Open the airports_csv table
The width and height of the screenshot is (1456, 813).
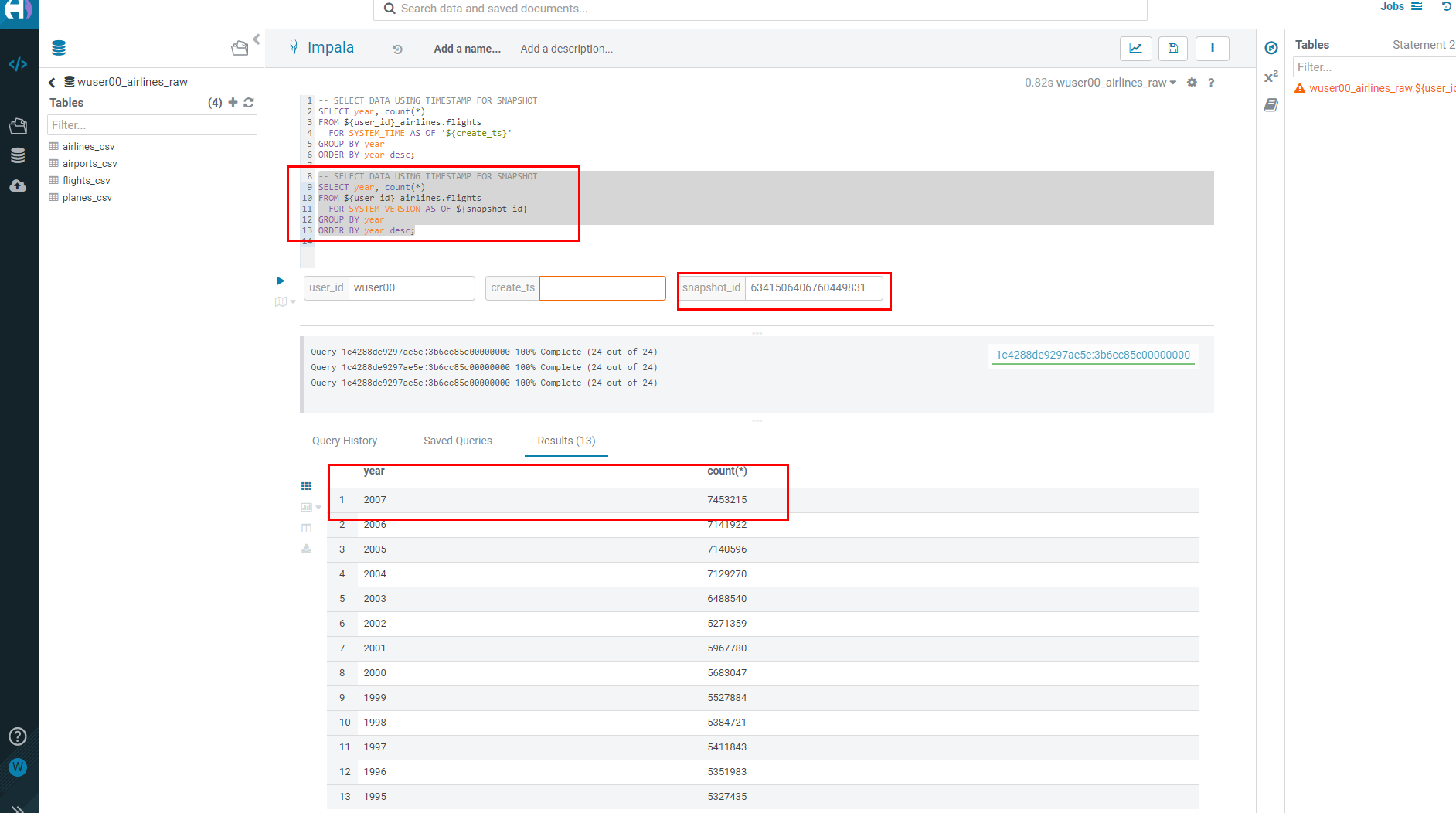[90, 164]
